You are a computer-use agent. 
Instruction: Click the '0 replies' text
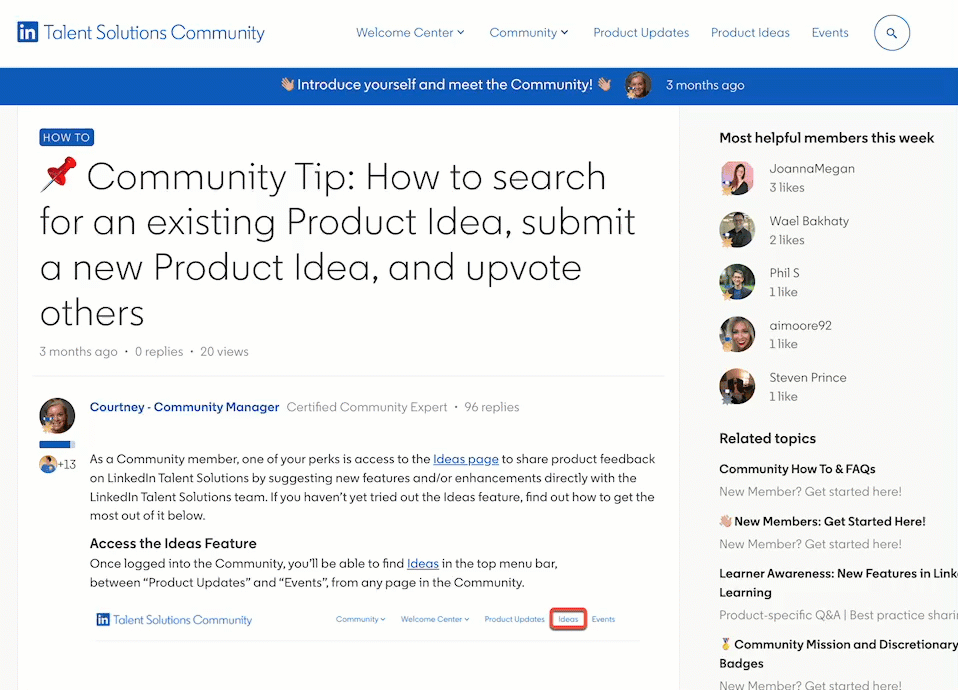tap(159, 351)
